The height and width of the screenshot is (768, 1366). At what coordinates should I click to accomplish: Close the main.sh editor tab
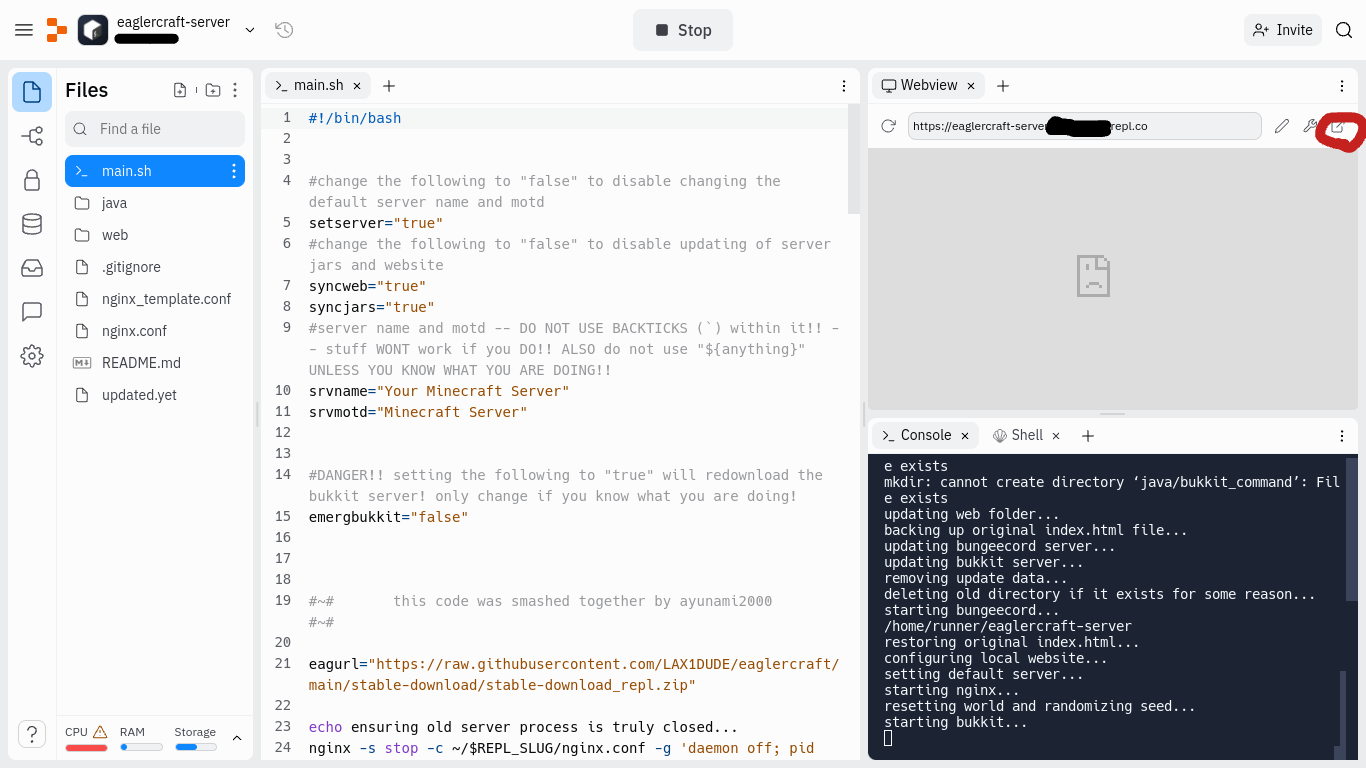point(357,86)
